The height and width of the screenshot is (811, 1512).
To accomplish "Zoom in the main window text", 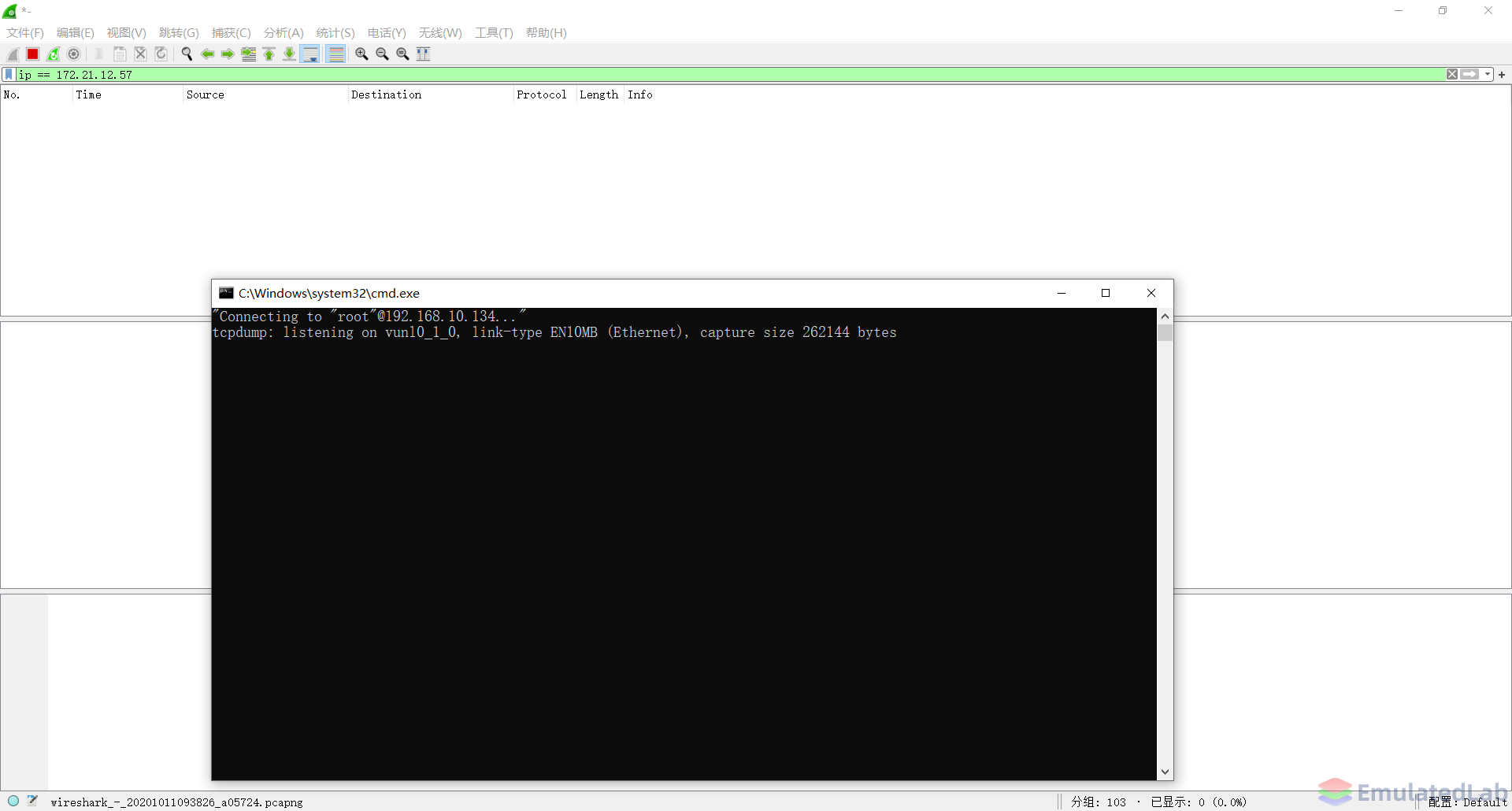I will point(361,54).
